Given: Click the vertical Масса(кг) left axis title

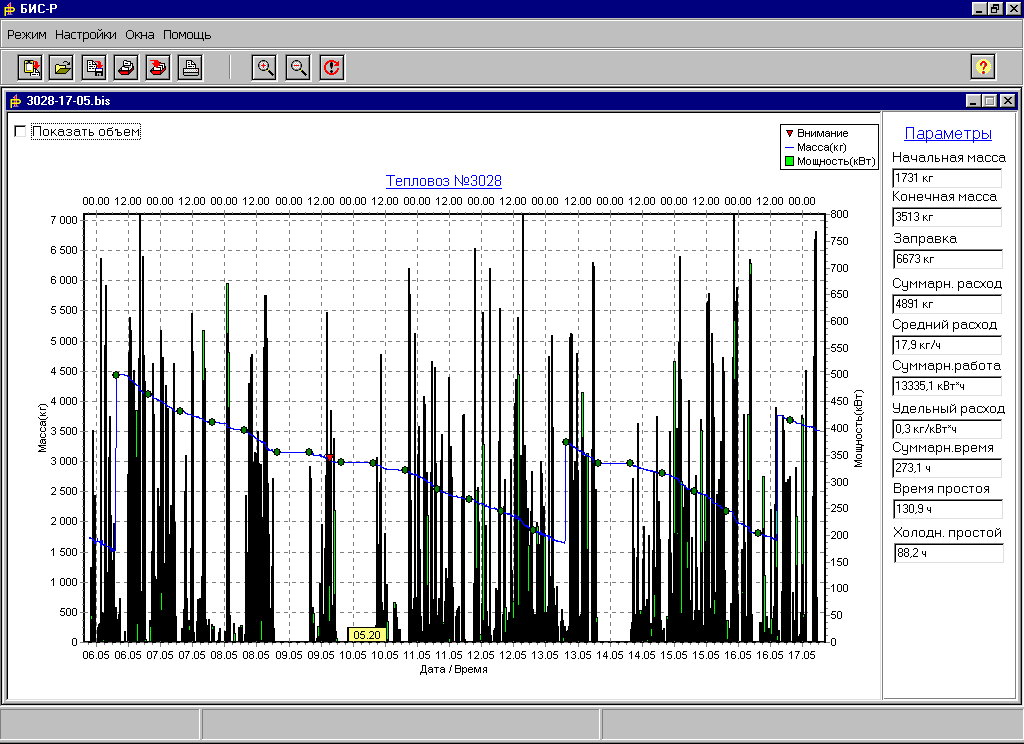Looking at the screenshot, I should point(42,428).
